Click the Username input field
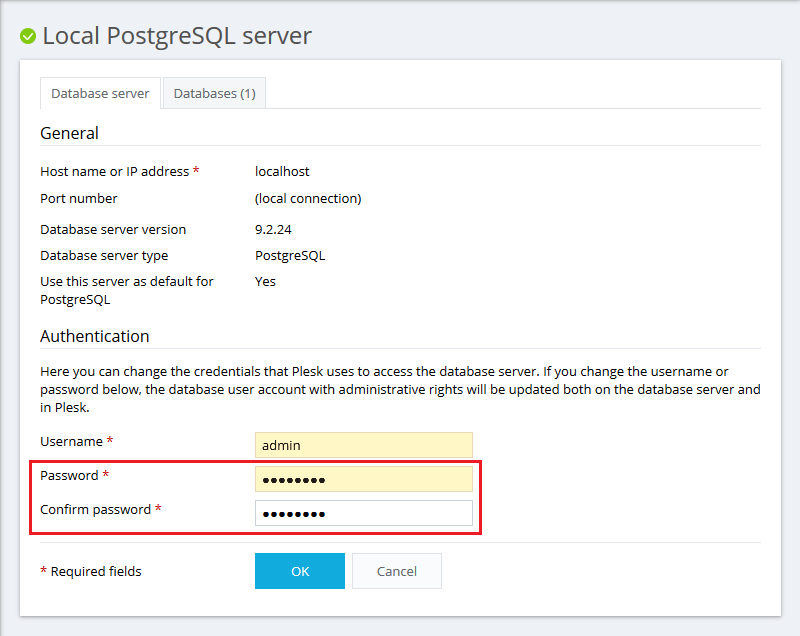This screenshot has height=636, width=800. click(363, 445)
